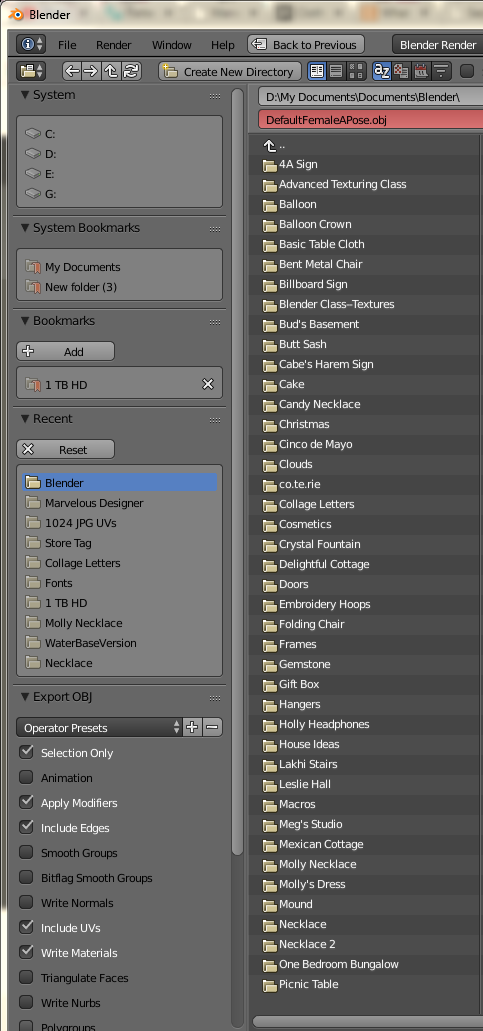Toggle Write Materials checkbox
This screenshot has width=483, height=1031.
[x=26, y=952]
